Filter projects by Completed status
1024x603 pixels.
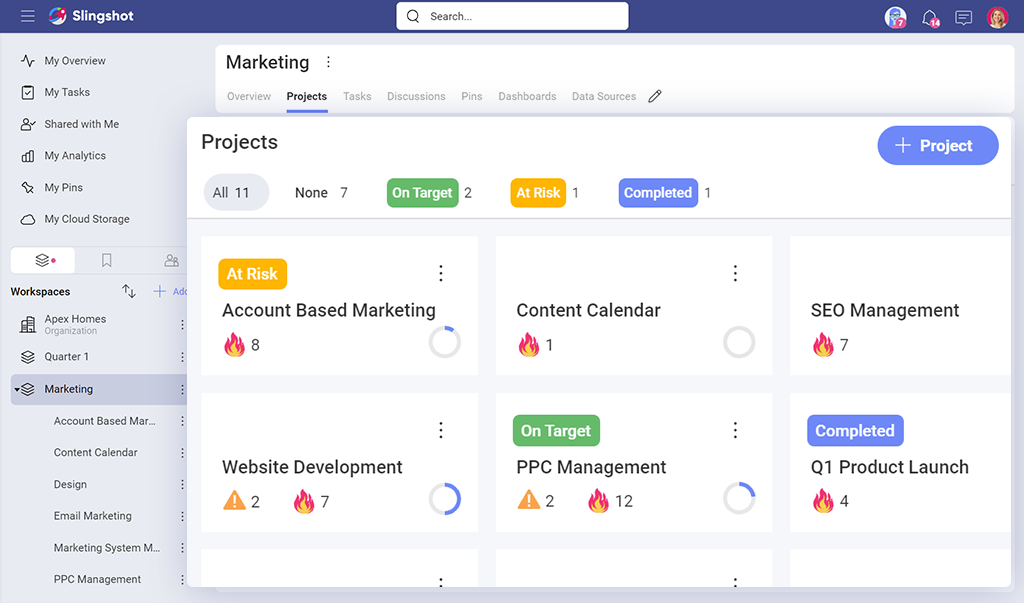point(657,193)
